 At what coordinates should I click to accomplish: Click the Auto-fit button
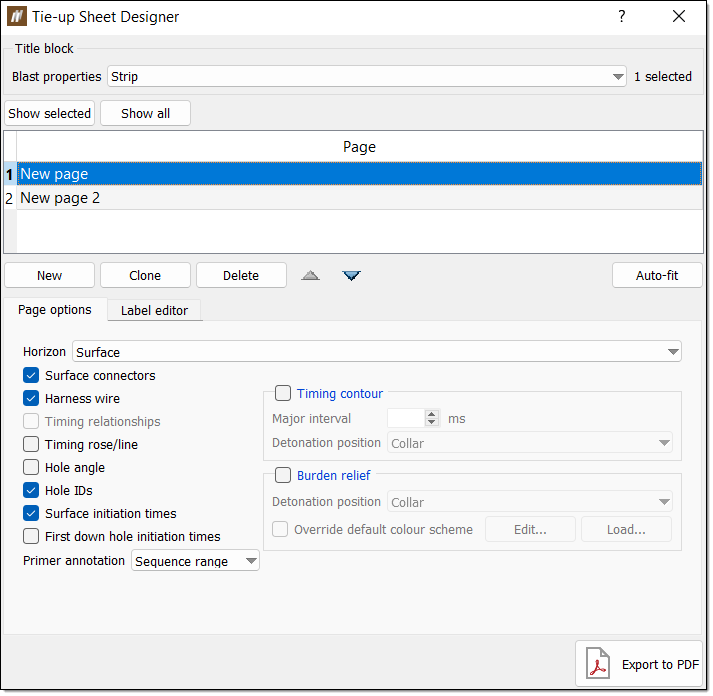[x=658, y=276]
